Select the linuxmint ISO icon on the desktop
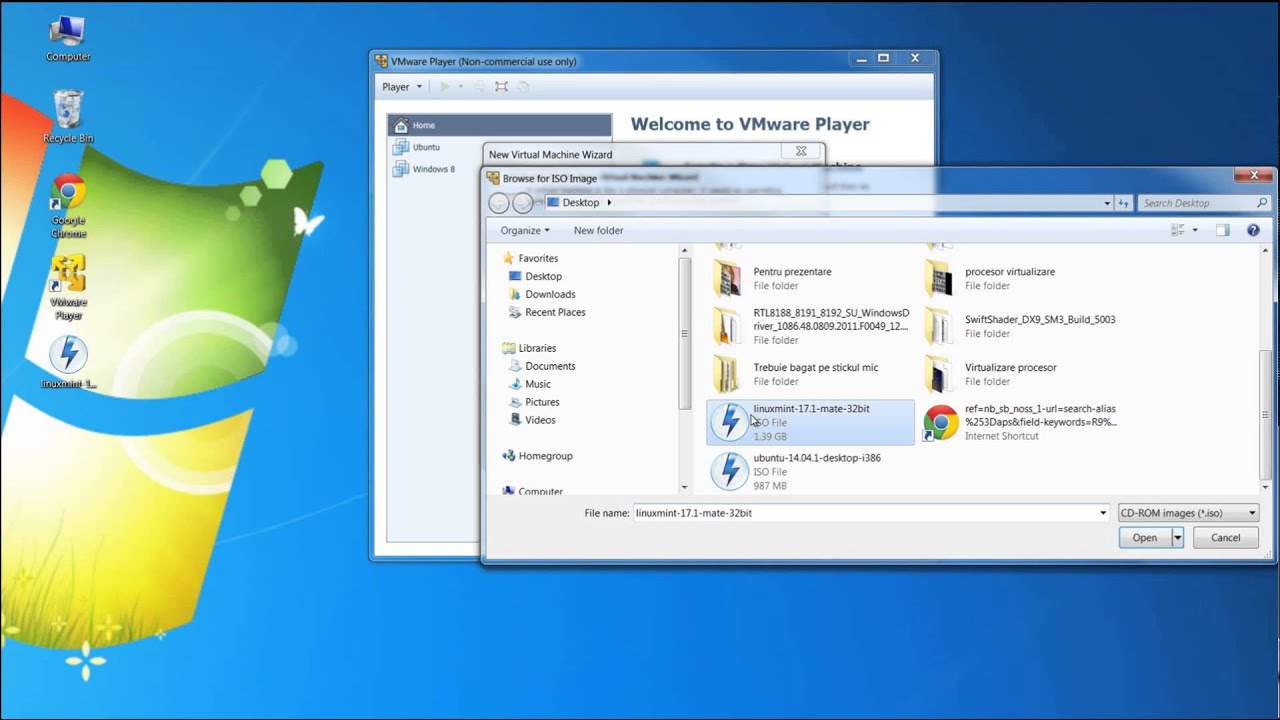Viewport: 1280px width, 720px height. pyautogui.click(x=68, y=363)
